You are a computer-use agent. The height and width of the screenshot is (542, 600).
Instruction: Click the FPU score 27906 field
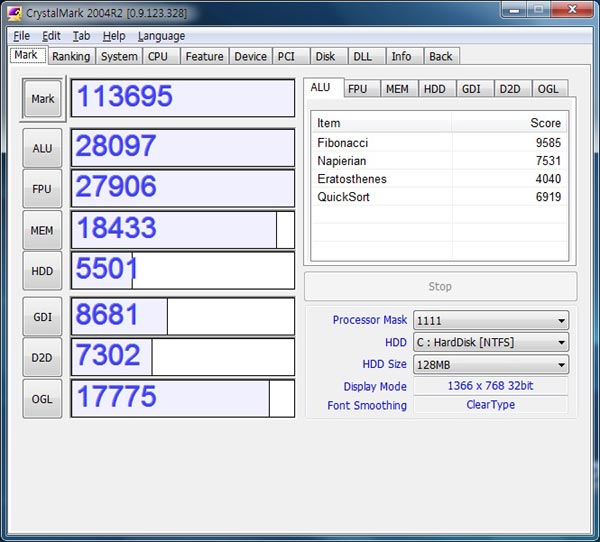183,188
